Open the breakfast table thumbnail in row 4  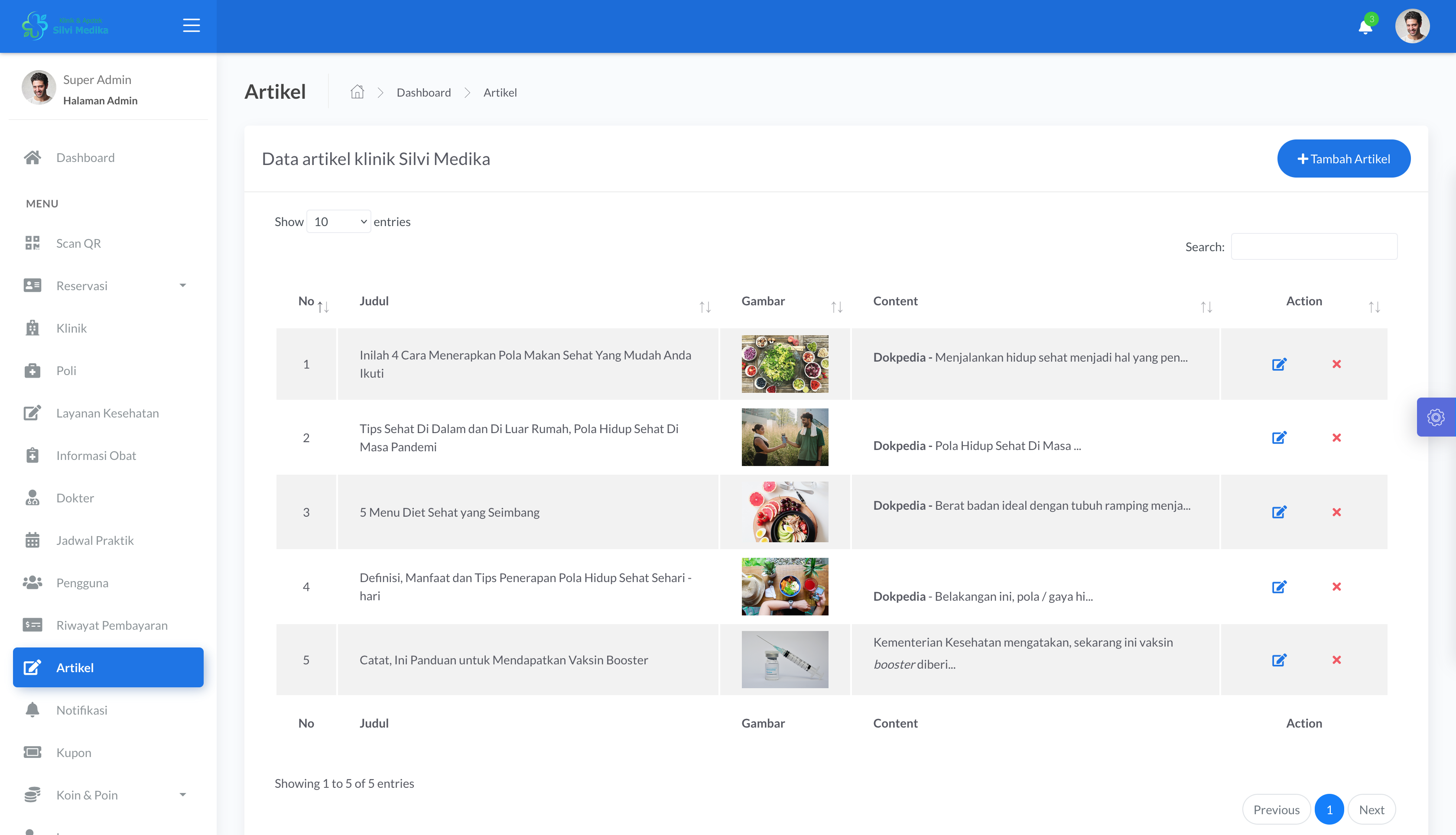pyautogui.click(x=785, y=587)
